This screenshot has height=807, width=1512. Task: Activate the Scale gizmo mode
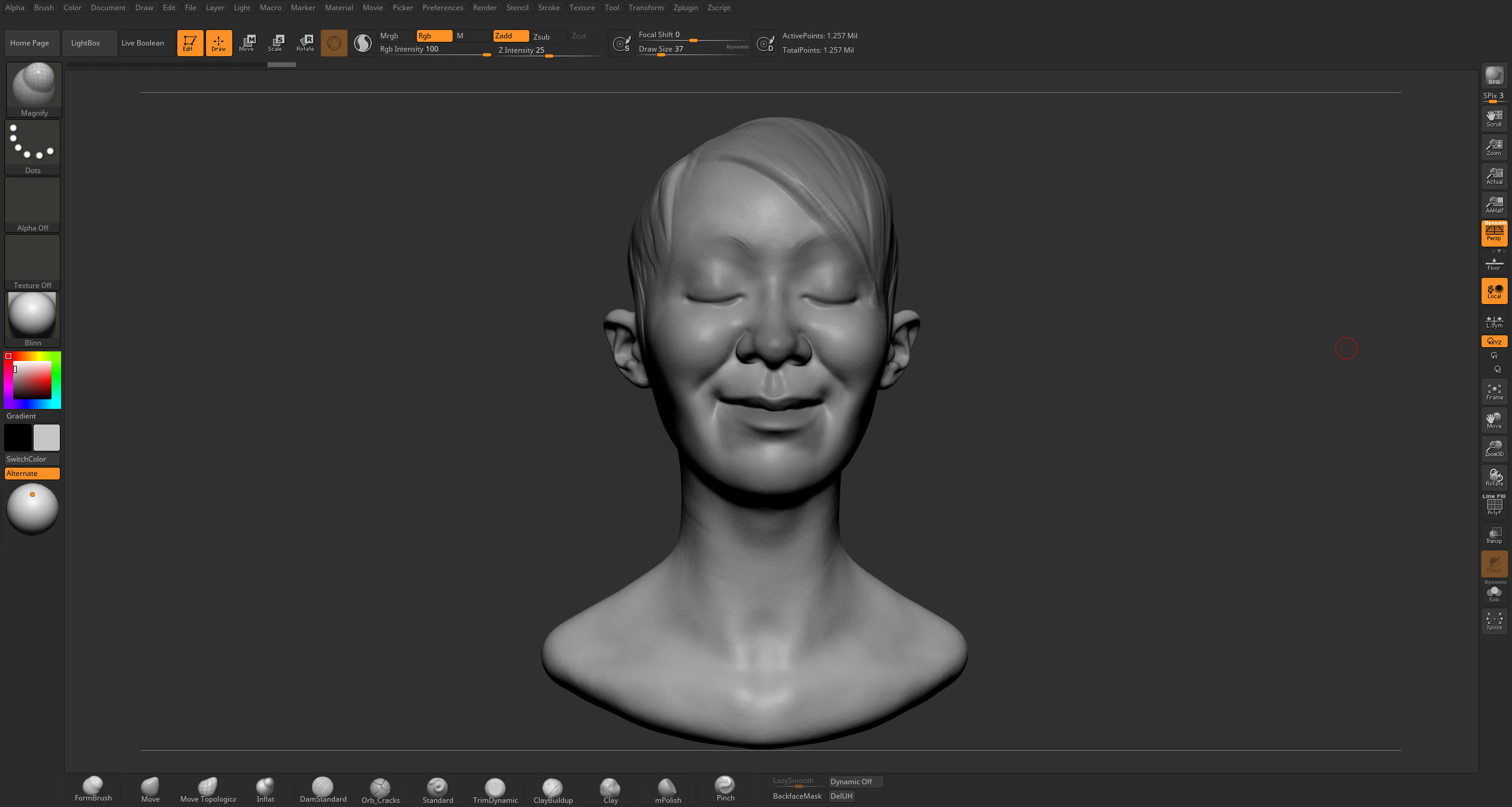point(275,43)
